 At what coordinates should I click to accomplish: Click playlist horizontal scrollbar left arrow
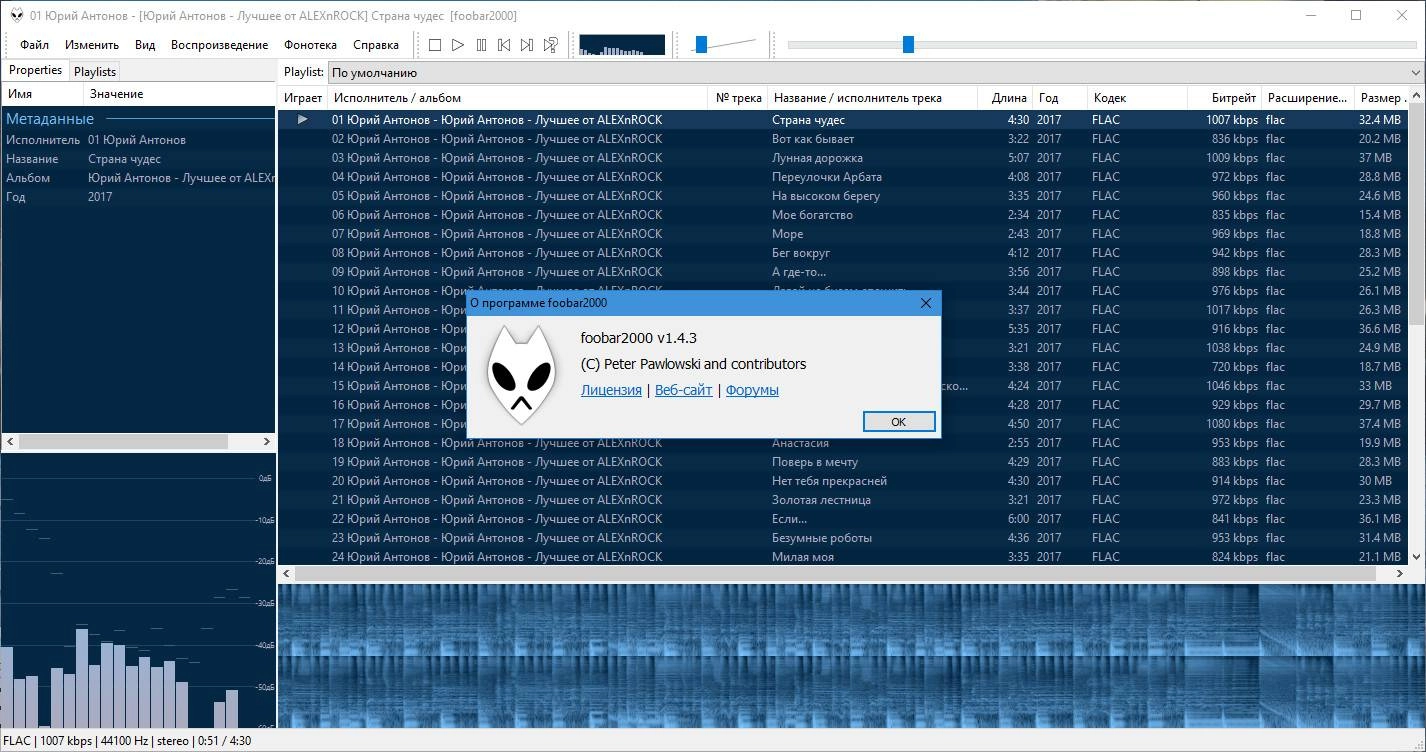click(287, 574)
